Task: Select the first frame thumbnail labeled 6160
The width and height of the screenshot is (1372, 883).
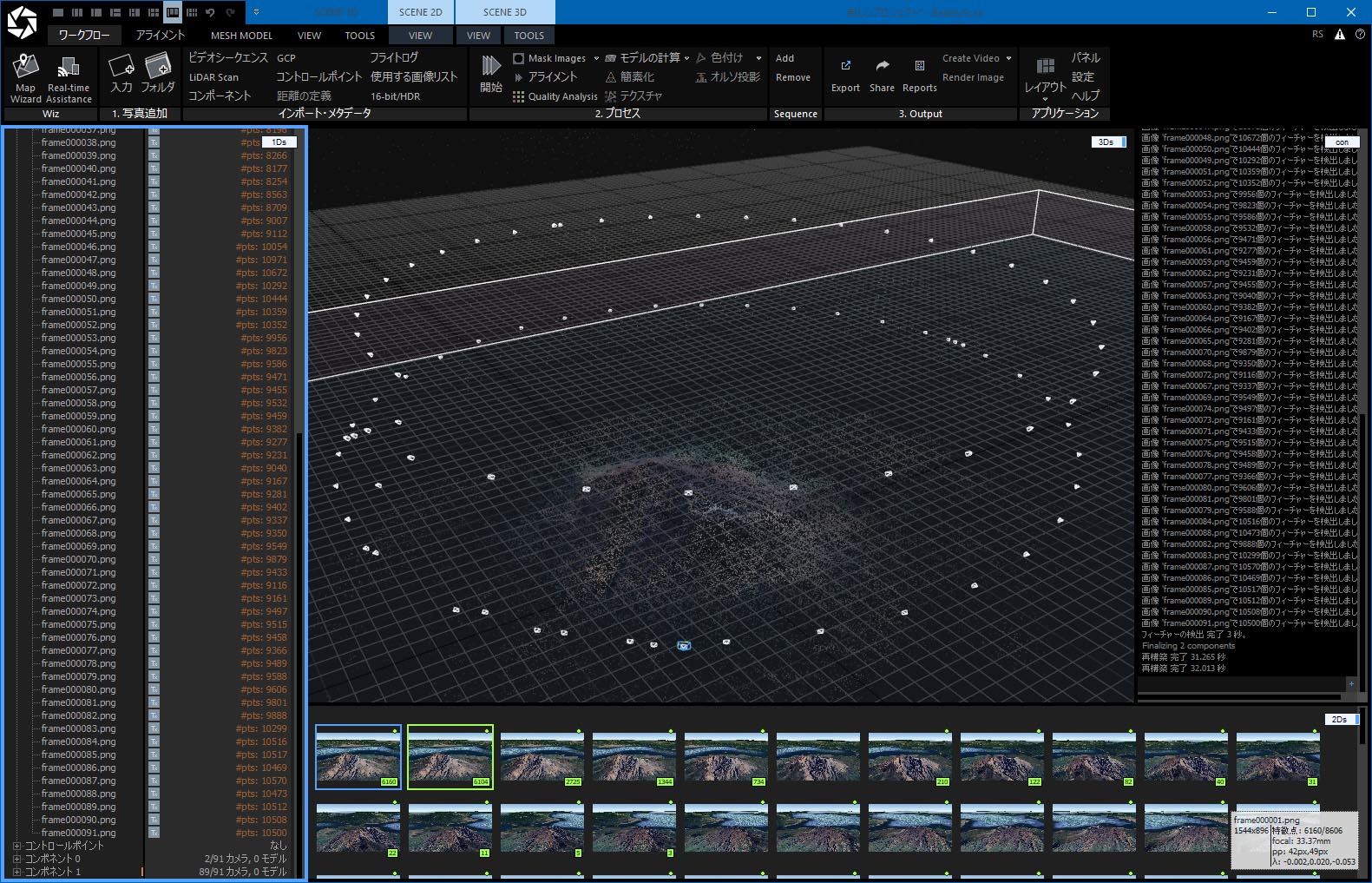Action: pos(358,756)
